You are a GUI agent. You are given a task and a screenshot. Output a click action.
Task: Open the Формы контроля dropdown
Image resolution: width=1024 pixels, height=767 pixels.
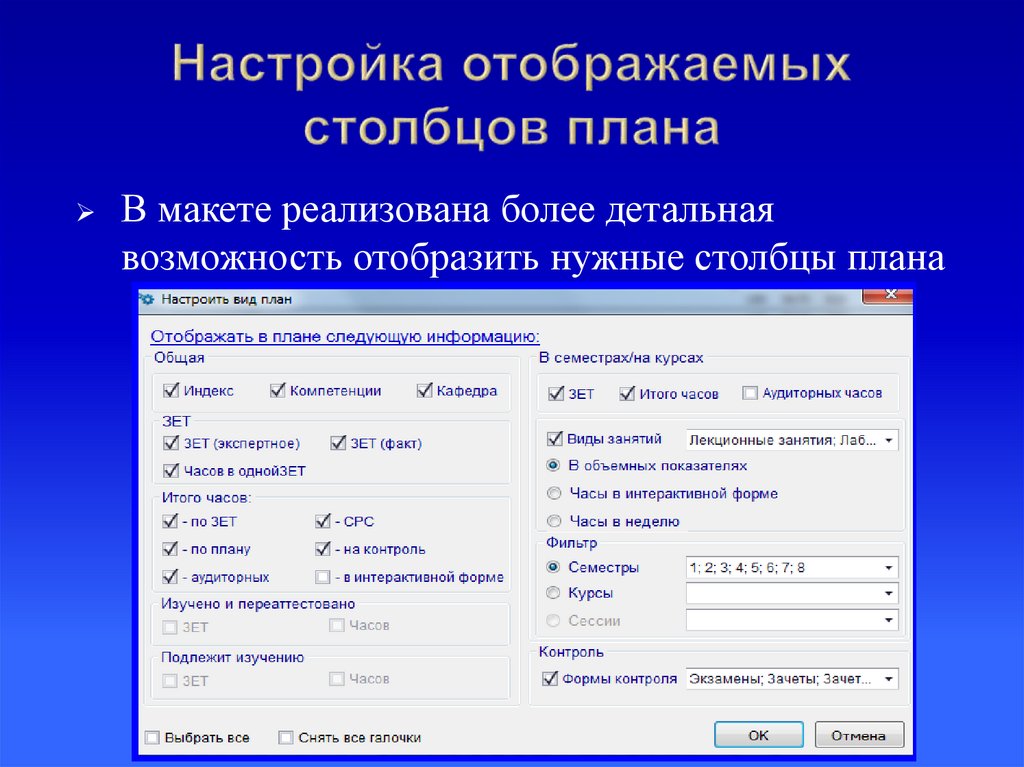[890, 678]
